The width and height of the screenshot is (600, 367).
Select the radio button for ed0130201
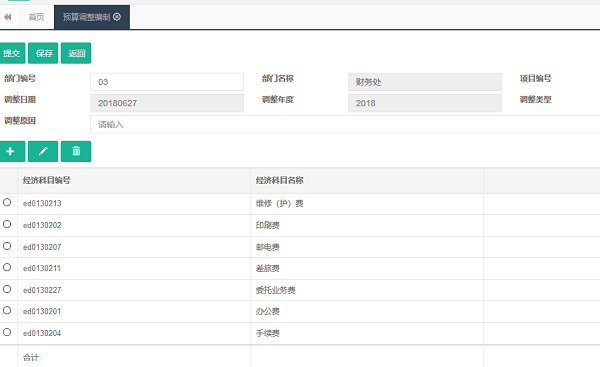[7, 310]
